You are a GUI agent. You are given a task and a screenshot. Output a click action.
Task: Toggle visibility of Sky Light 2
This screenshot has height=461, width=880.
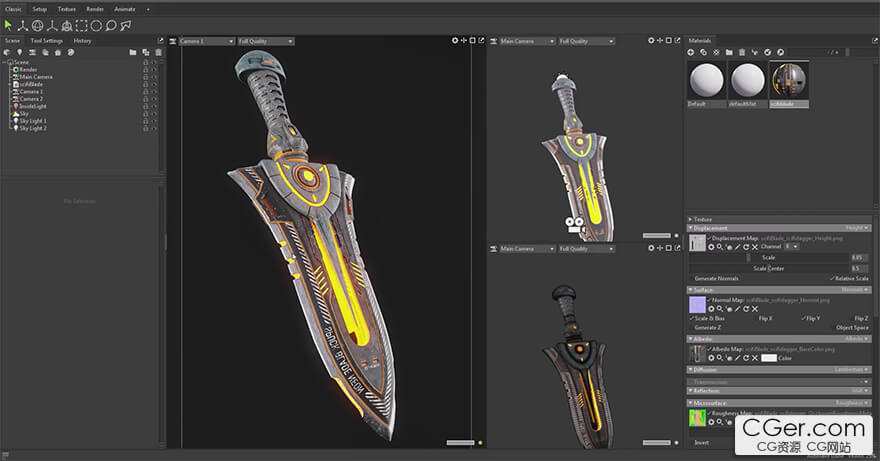coord(154,129)
